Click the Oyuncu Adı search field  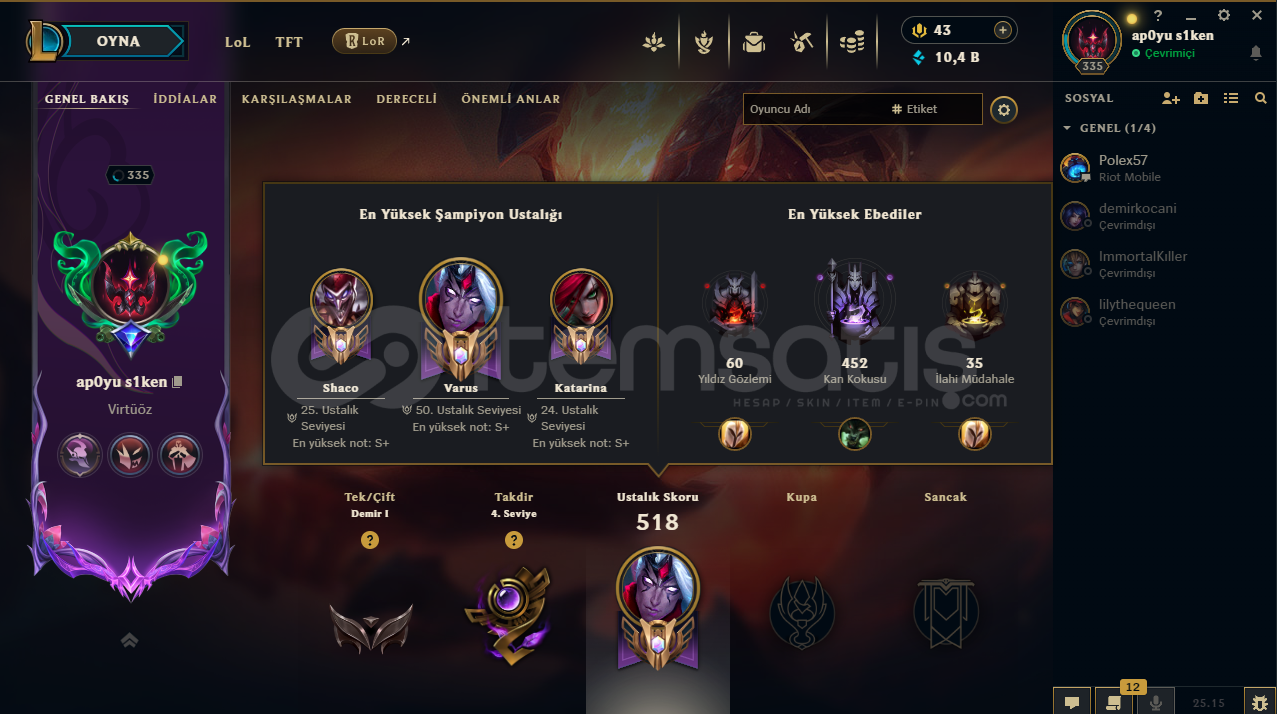[814, 109]
